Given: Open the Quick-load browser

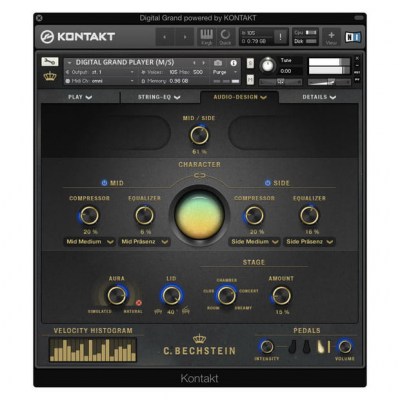Looking at the screenshot, I should pos(225,37).
